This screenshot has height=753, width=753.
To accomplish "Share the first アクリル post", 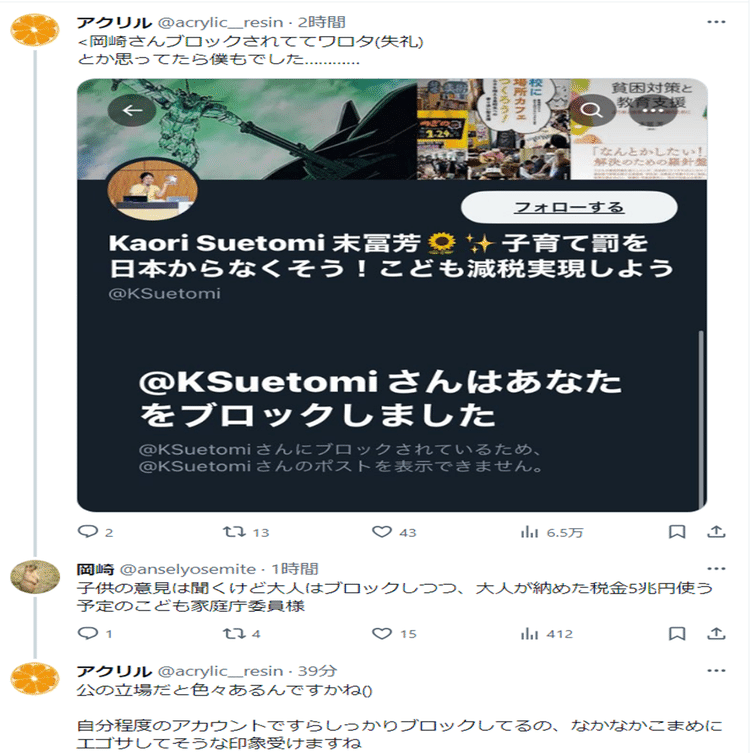I will (x=716, y=531).
